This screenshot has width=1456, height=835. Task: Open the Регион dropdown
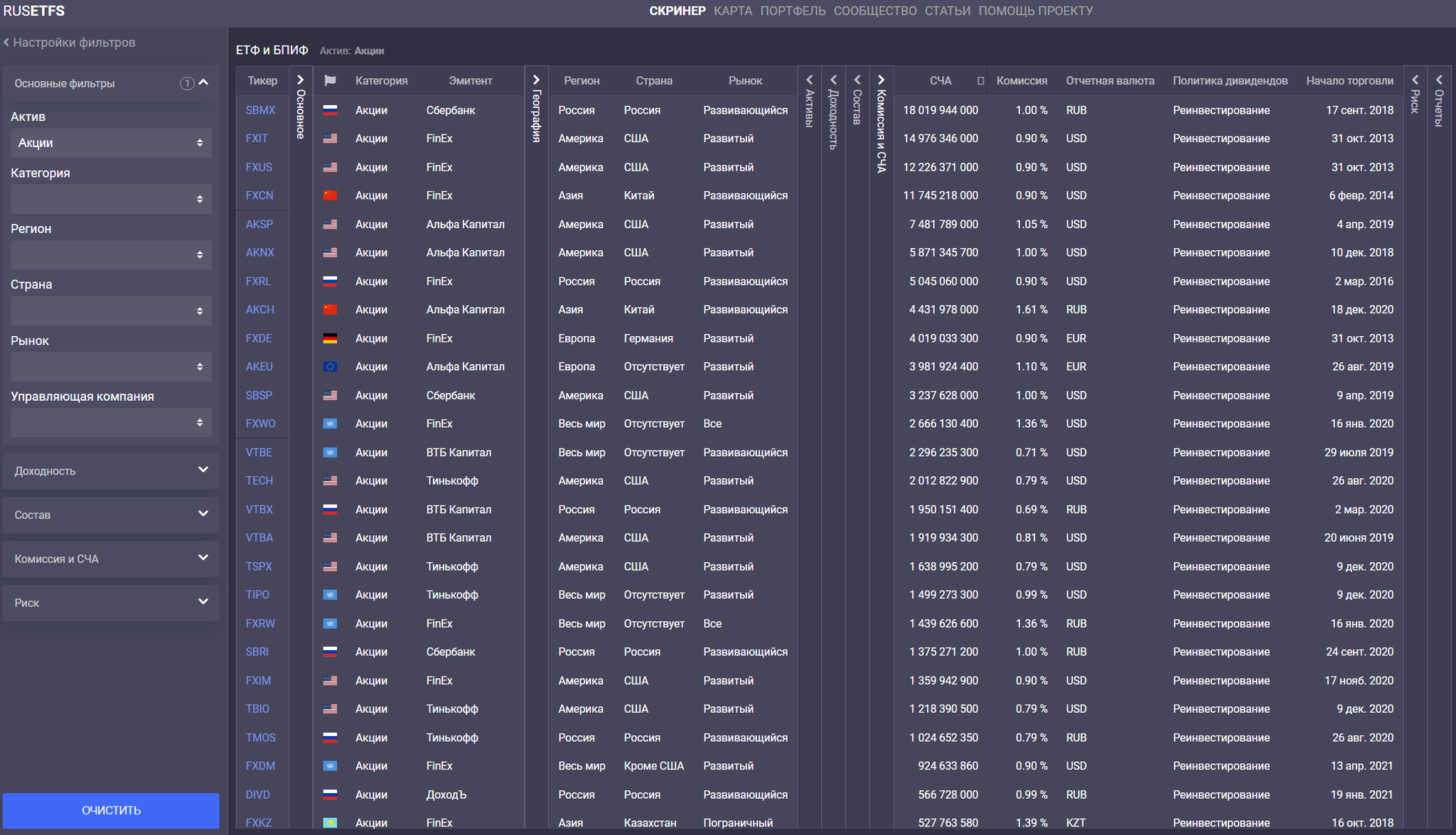click(111, 254)
